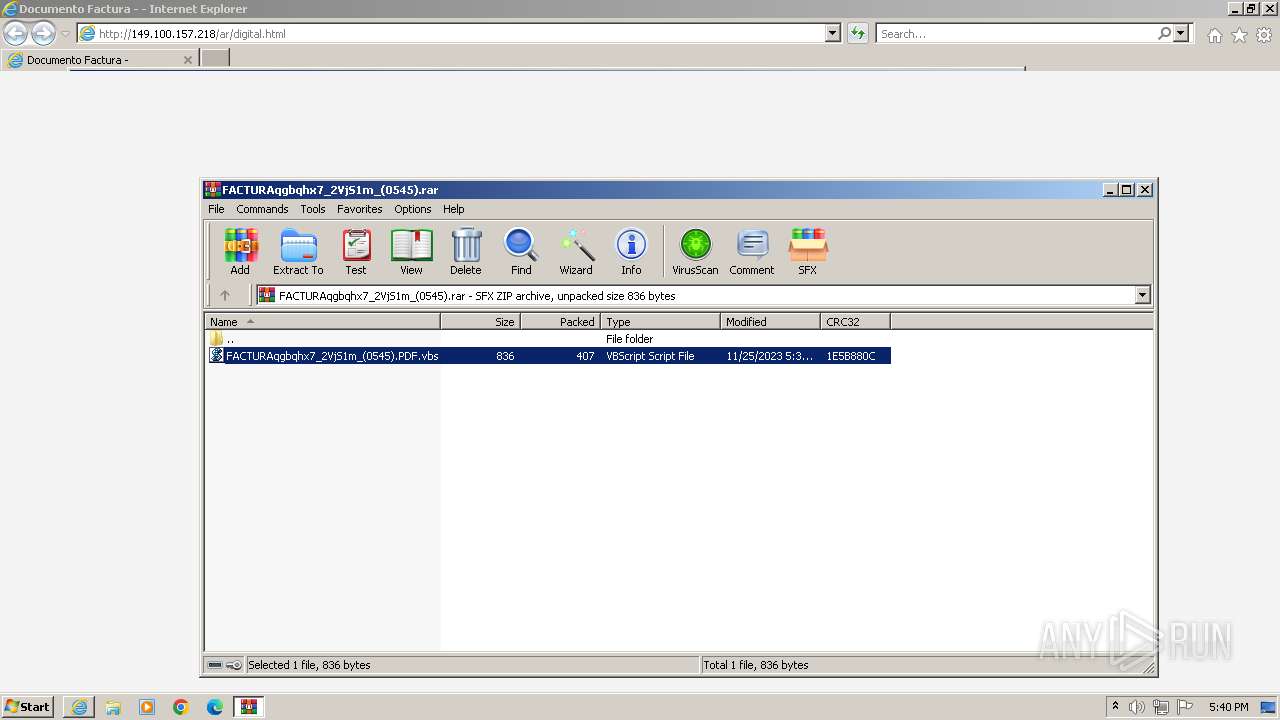Click the archive path text field
The height and width of the screenshot is (720, 1280).
tap(695, 295)
